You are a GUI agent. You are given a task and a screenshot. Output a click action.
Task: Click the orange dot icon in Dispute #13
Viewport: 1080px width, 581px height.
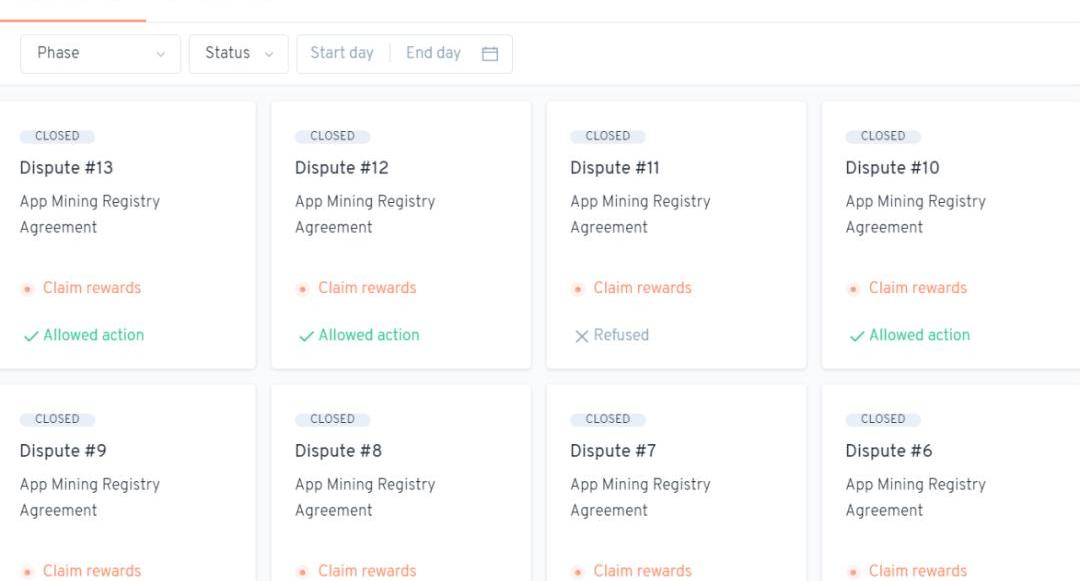pyautogui.click(x=28, y=289)
